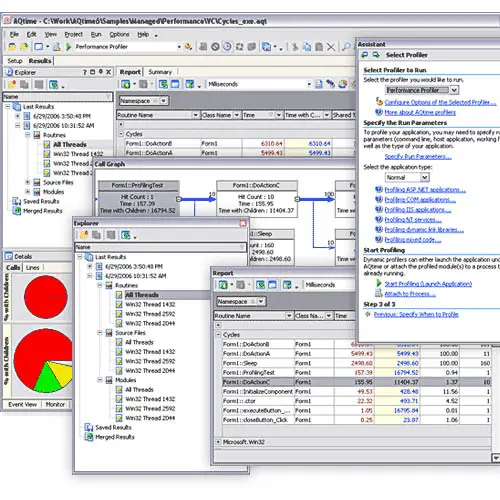This screenshot has width=500, height=500.
Task: Collapse Last Results node in docked Explorer
Action: 8,107
